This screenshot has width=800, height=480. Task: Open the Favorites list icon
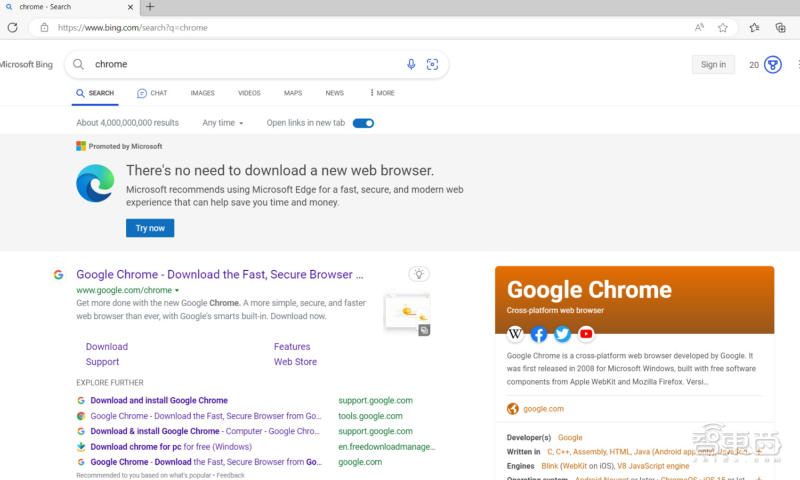[754, 28]
